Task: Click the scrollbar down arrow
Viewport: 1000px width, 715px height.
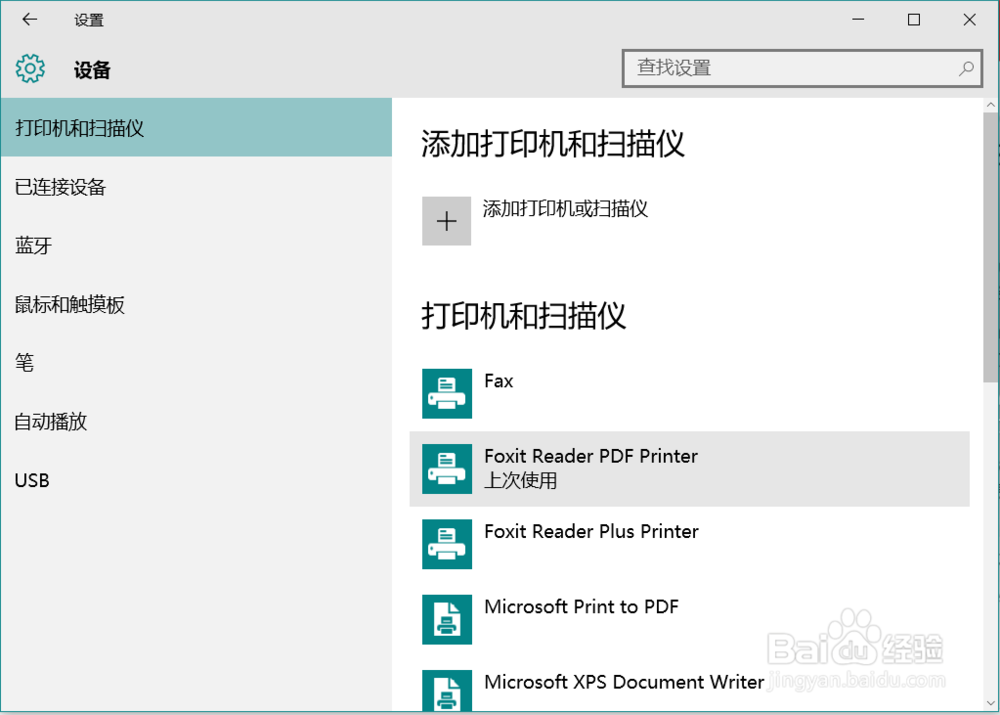Action: (x=990, y=703)
